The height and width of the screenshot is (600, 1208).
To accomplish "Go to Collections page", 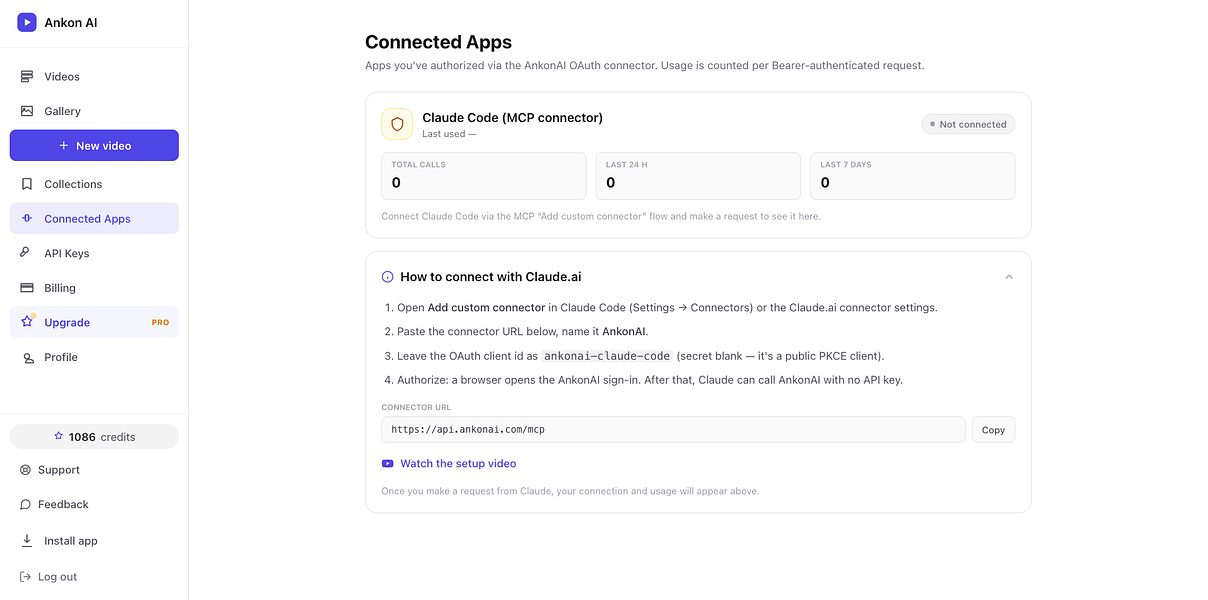I will coord(94,184).
